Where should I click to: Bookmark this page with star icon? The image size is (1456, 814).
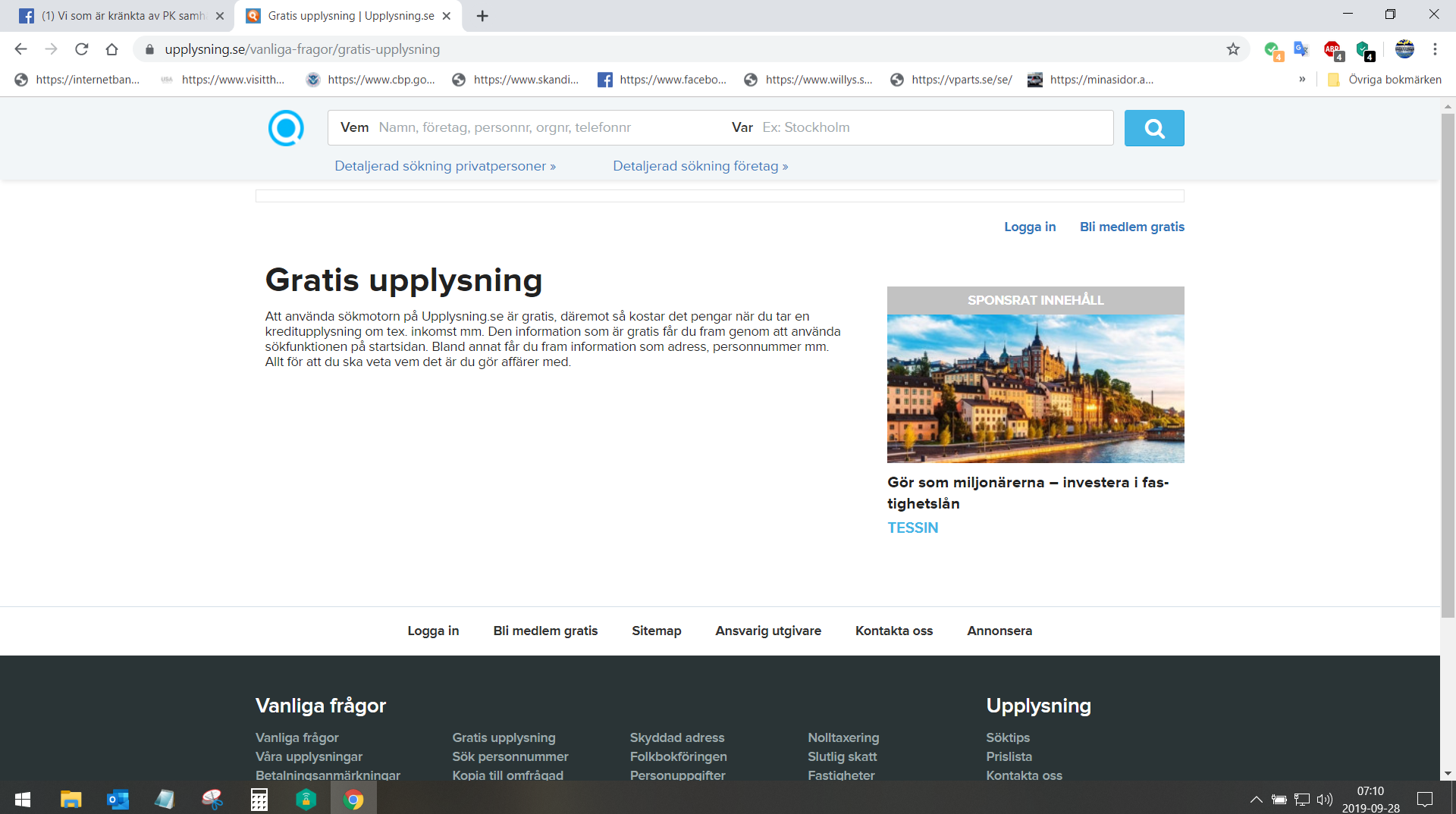[x=1233, y=49]
